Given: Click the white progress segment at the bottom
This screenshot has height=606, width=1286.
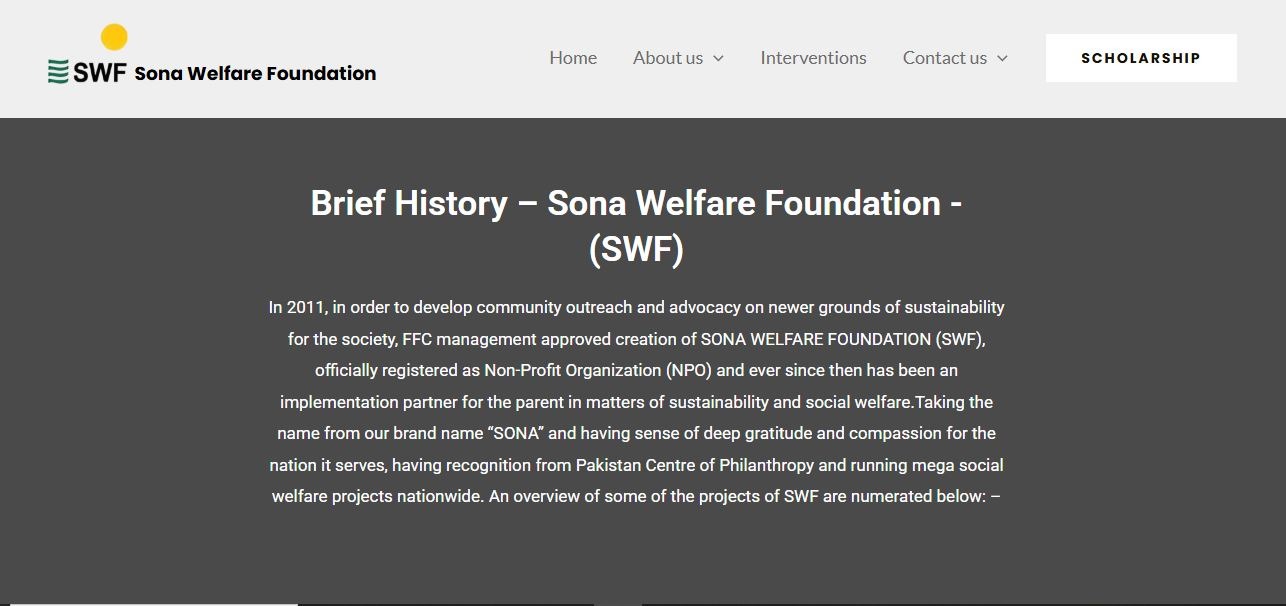Looking at the screenshot, I should 150,601.
